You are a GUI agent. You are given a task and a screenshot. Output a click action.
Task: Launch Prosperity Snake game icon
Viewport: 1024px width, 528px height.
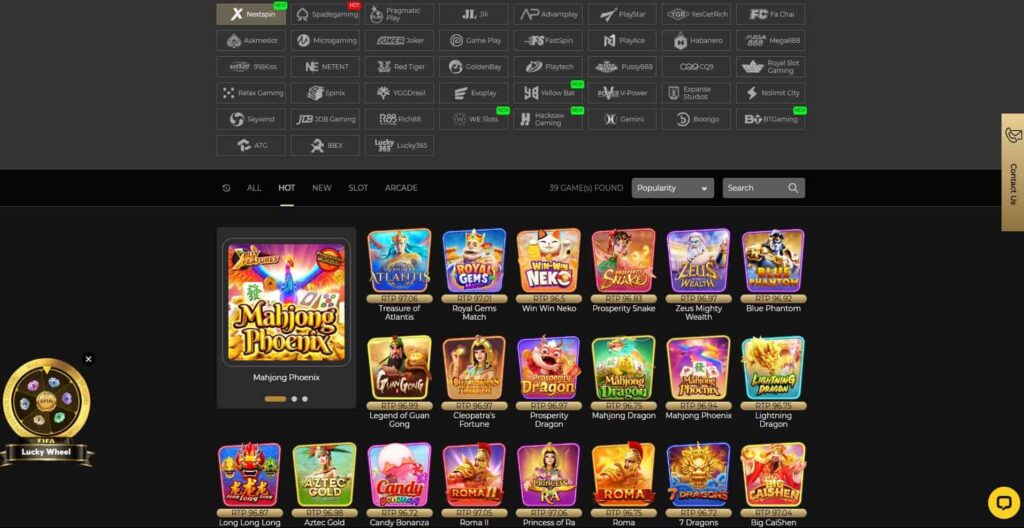point(624,260)
